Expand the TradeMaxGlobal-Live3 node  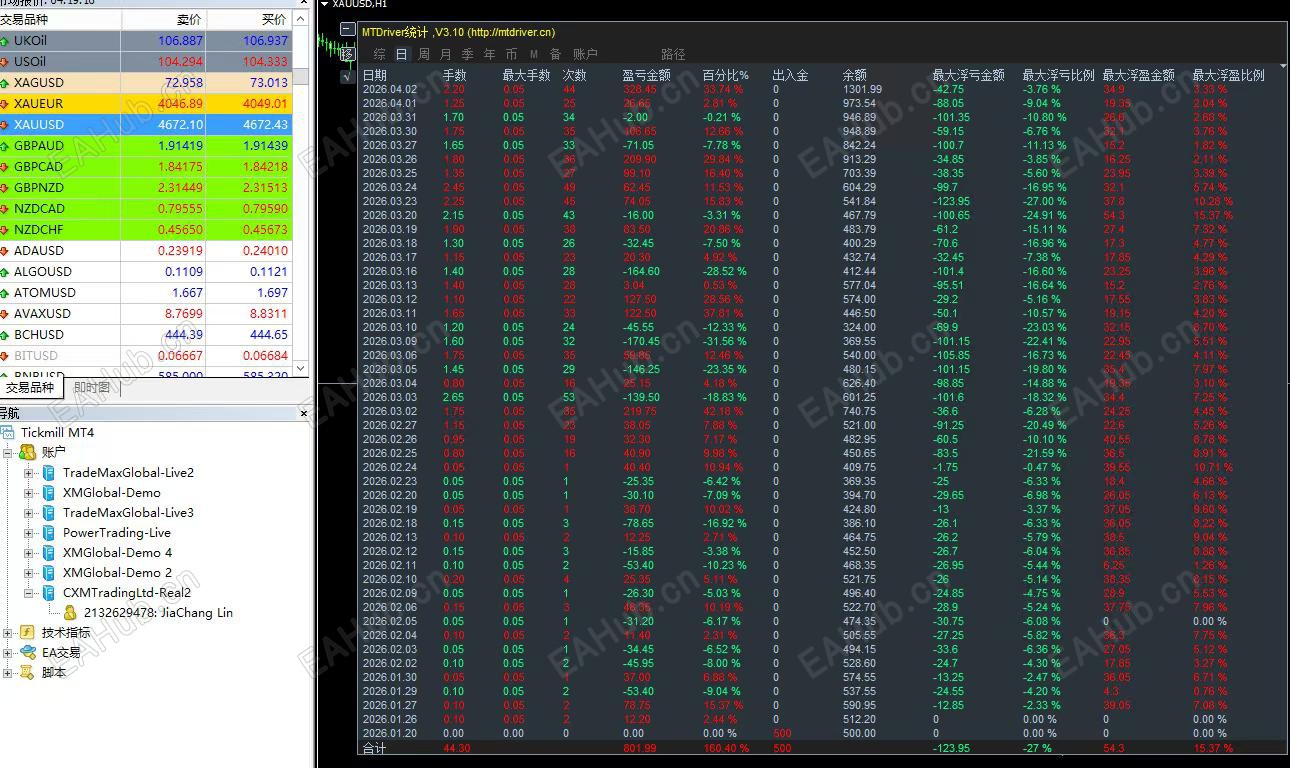[29, 512]
